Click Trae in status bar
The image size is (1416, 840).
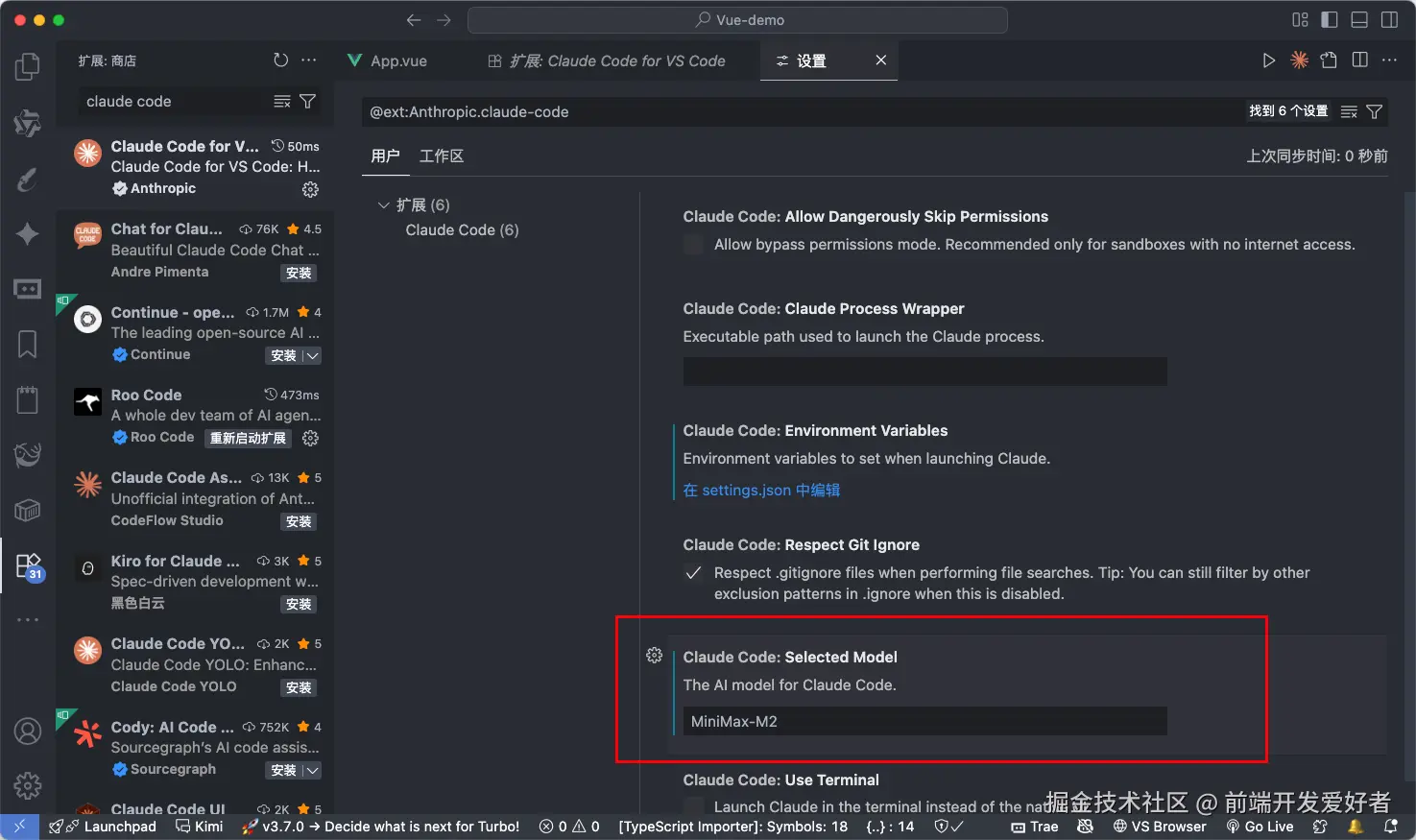tap(1034, 827)
